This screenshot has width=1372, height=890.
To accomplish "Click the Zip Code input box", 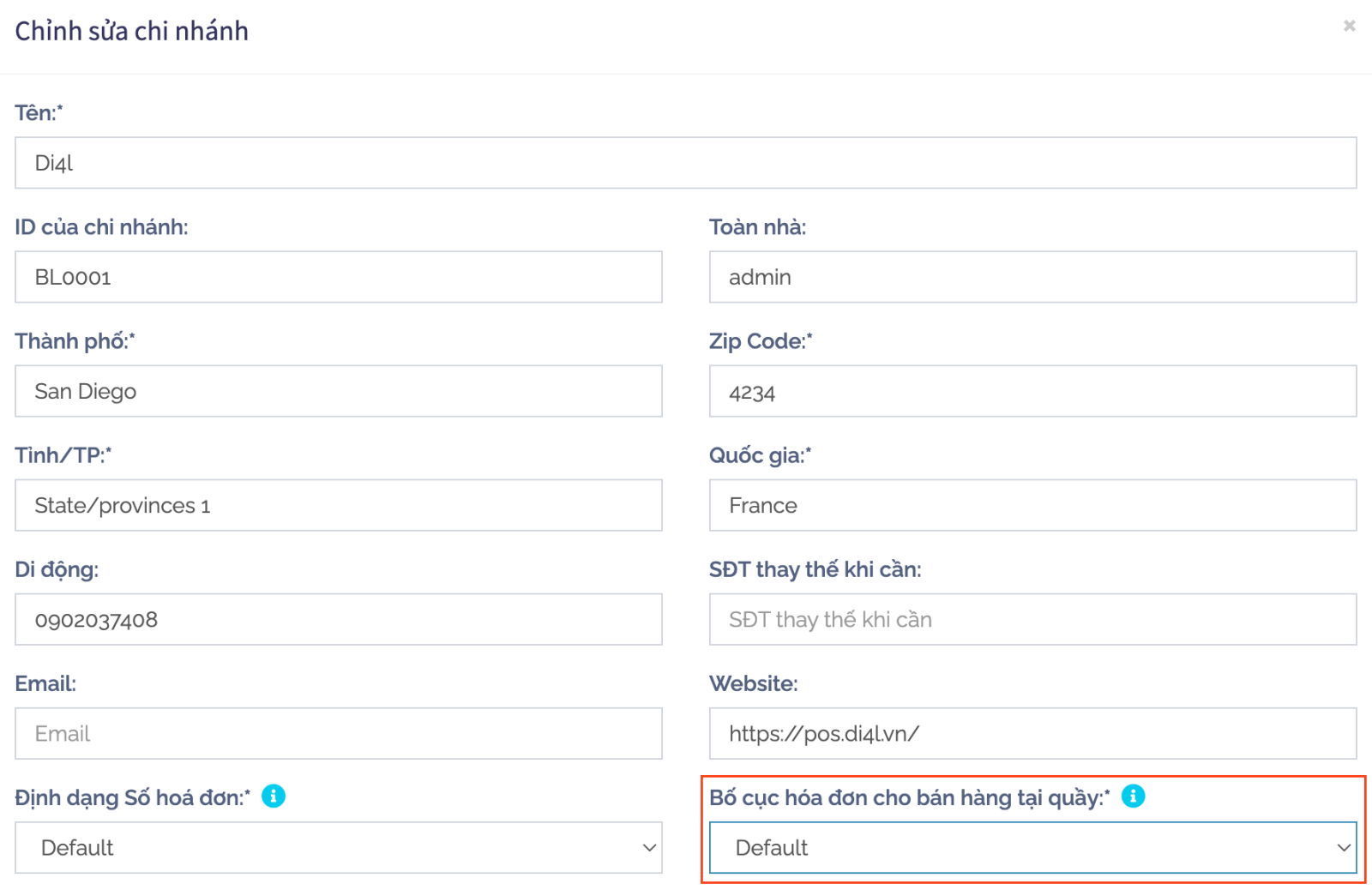I will tap(1032, 391).
